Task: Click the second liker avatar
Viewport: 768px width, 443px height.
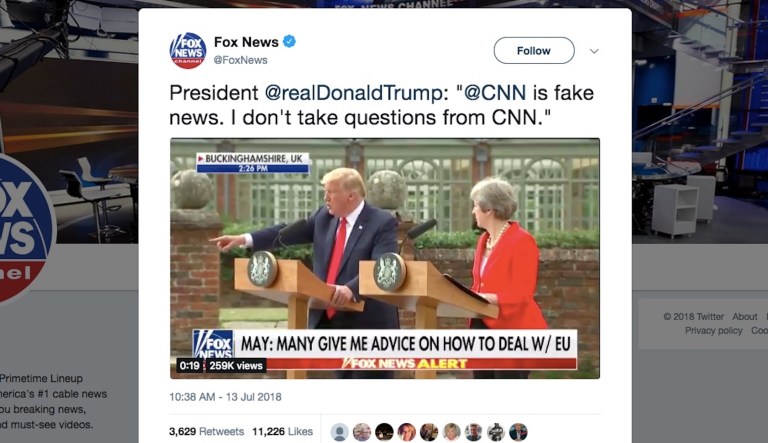Action: (x=362, y=432)
